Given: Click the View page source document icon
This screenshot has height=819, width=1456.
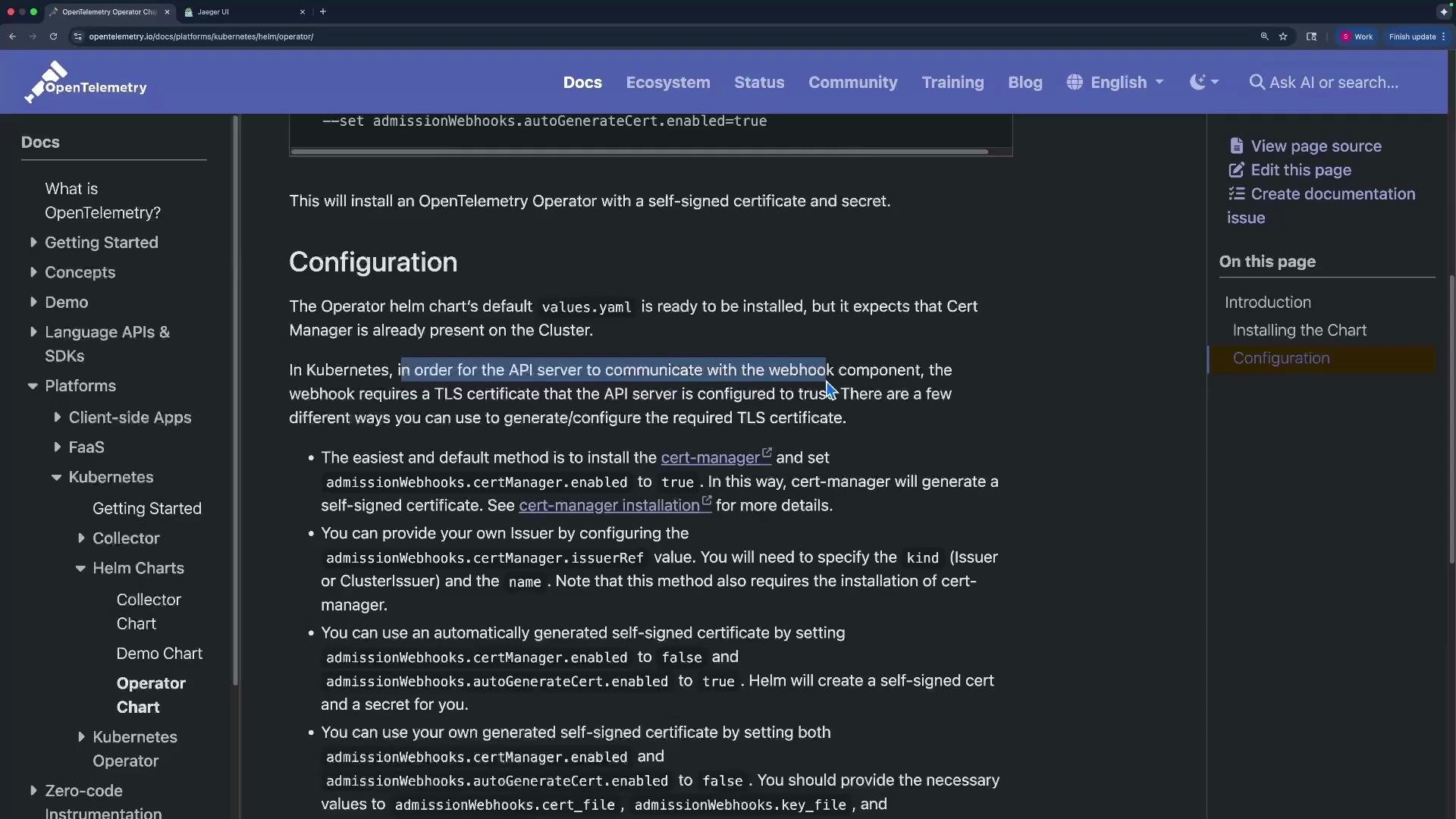Looking at the screenshot, I should (1236, 146).
